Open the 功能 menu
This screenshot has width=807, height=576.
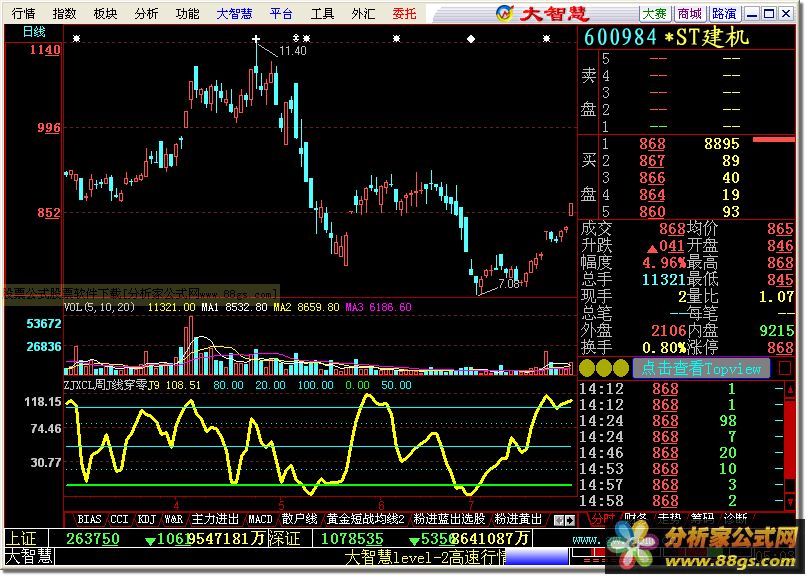(x=187, y=13)
